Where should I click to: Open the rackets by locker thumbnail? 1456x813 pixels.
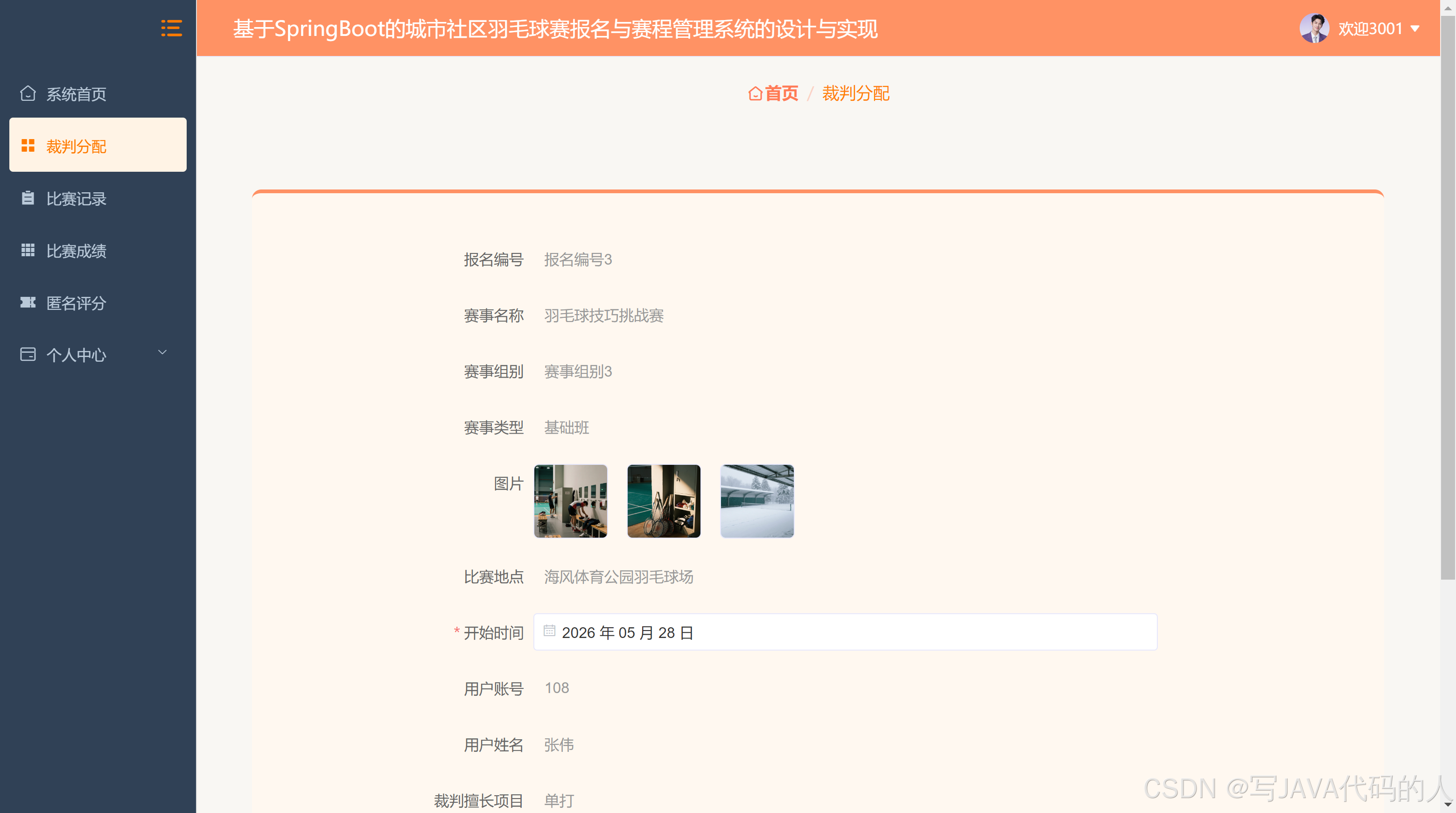coord(664,501)
